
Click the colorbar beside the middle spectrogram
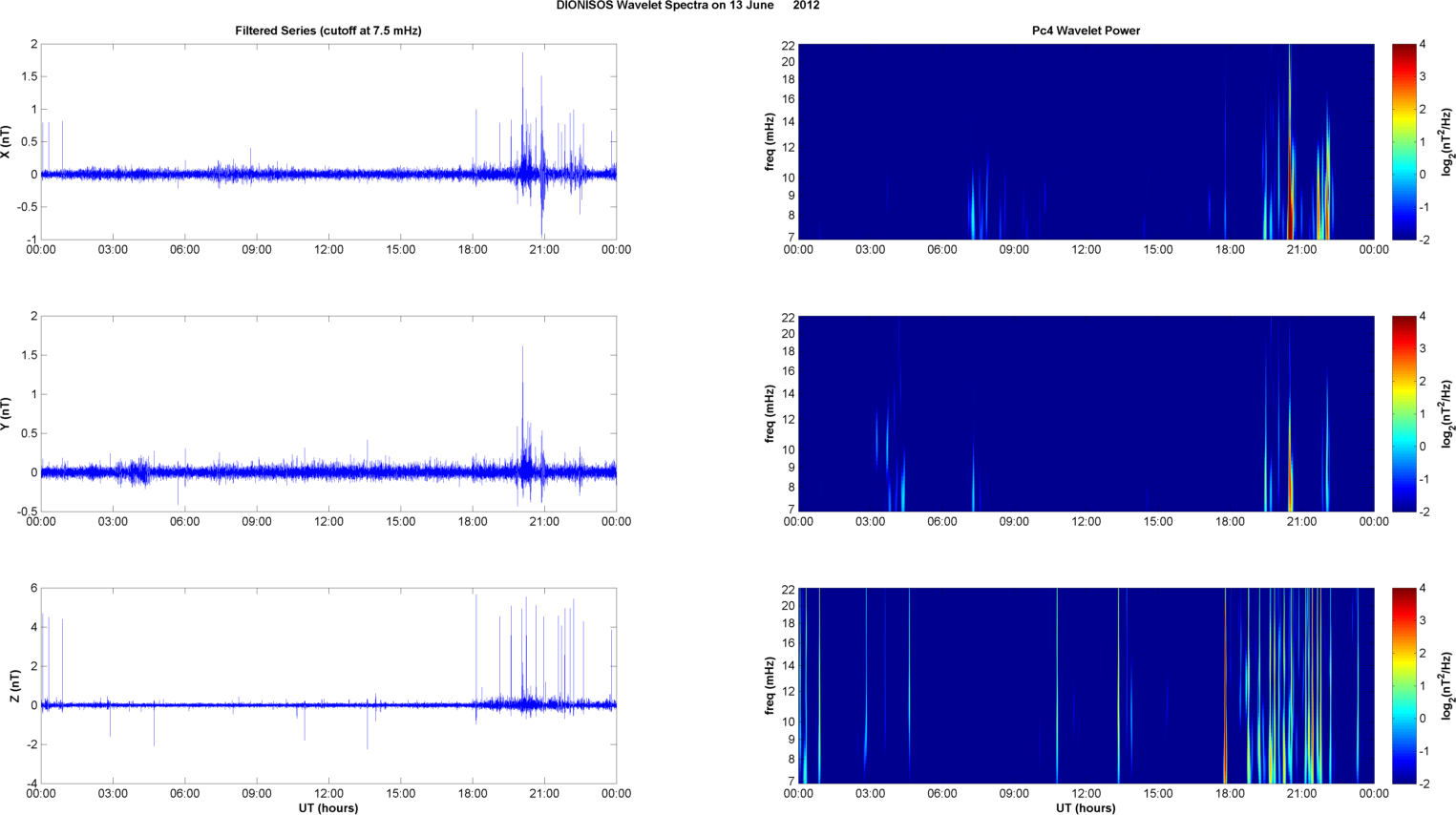pos(1403,413)
